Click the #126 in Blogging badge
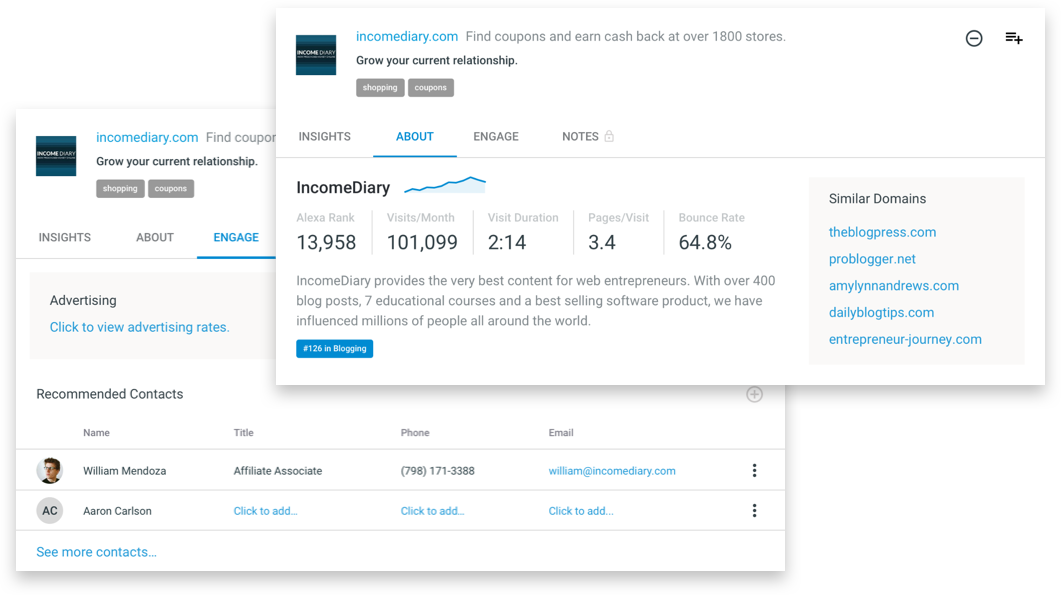The width and height of the screenshot is (1061, 595). coord(334,349)
